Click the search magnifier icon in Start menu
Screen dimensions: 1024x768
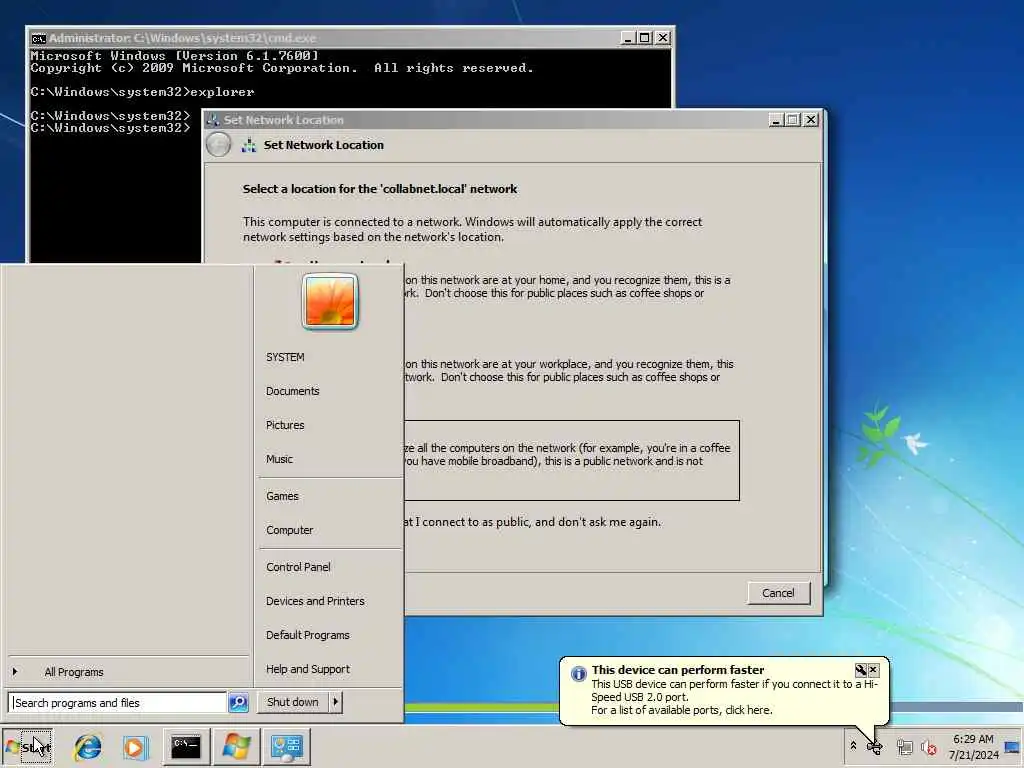238,702
